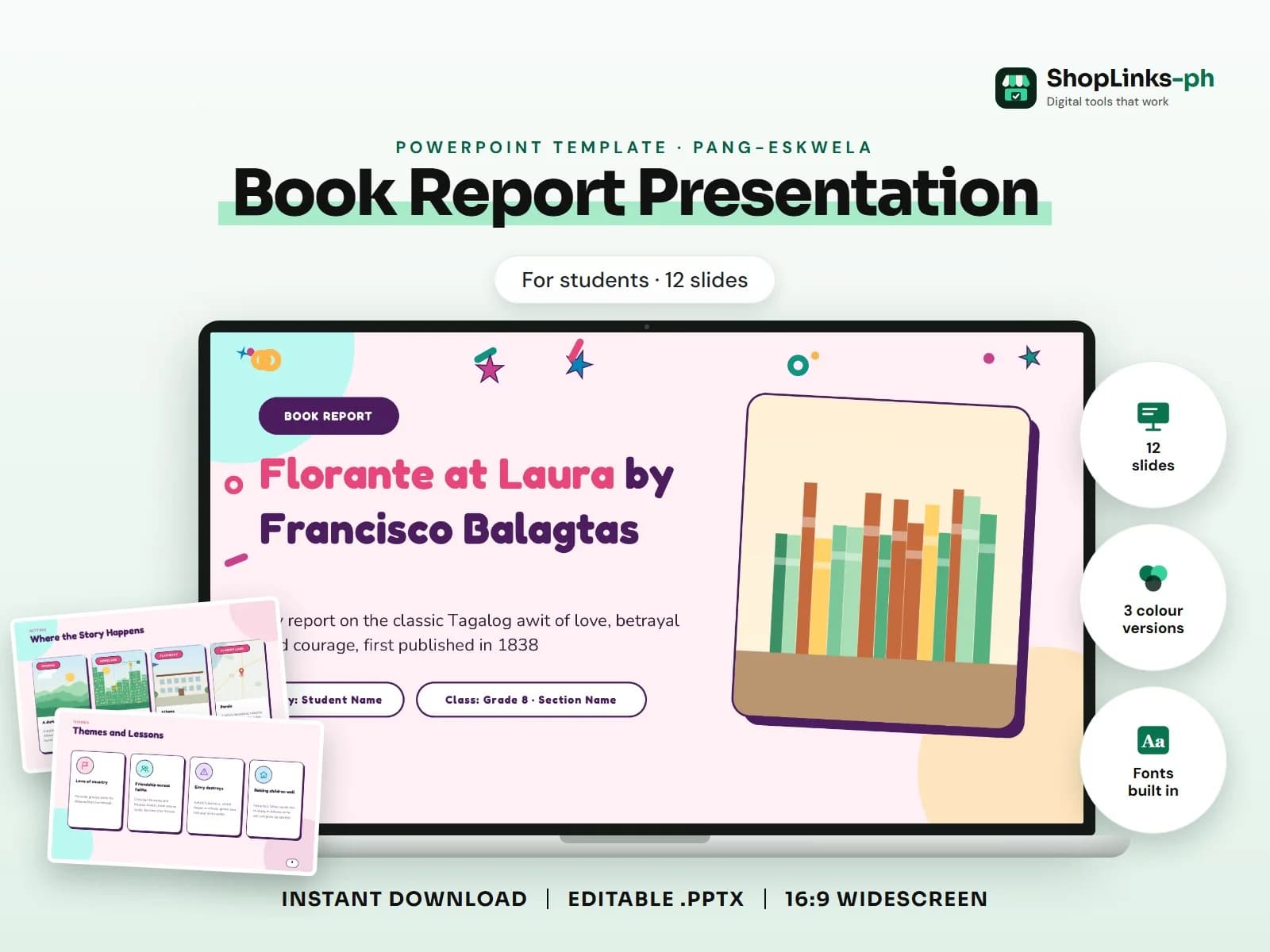Click the teal ring shape on slide

tap(798, 365)
